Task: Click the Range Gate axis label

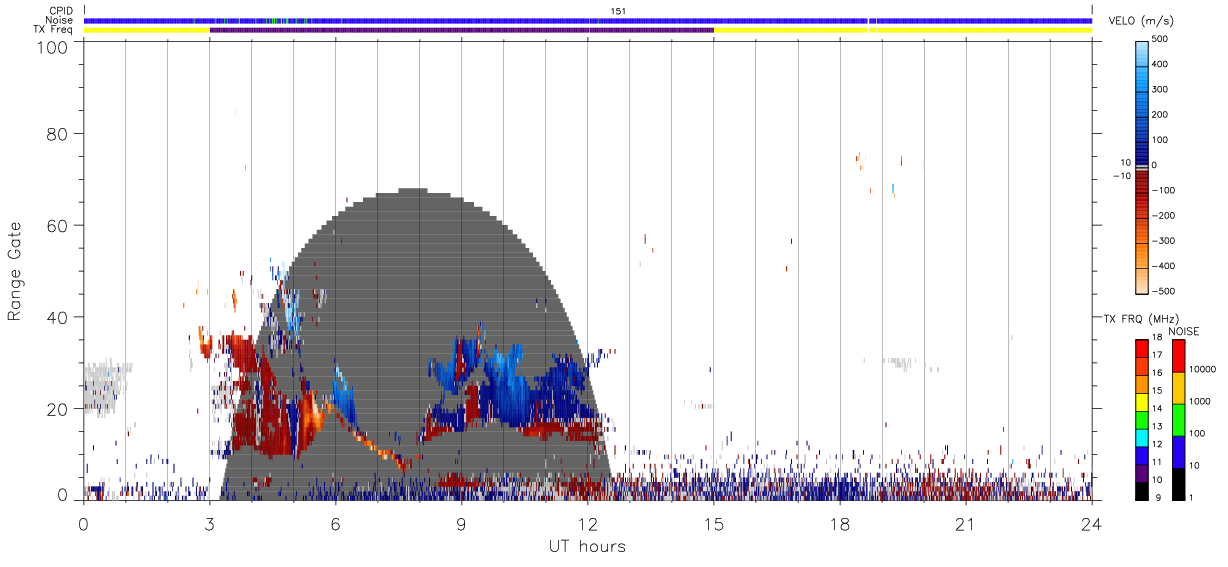Action: coord(15,272)
